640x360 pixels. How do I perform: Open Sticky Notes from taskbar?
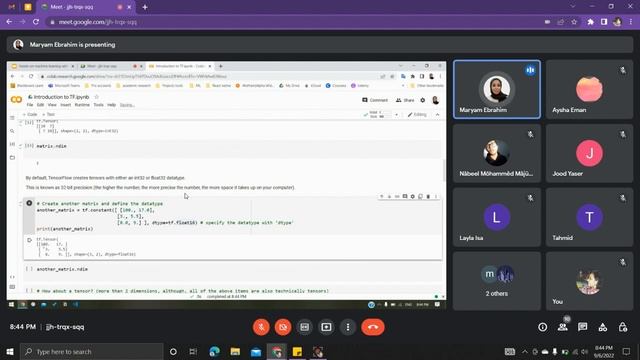(x=297, y=351)
